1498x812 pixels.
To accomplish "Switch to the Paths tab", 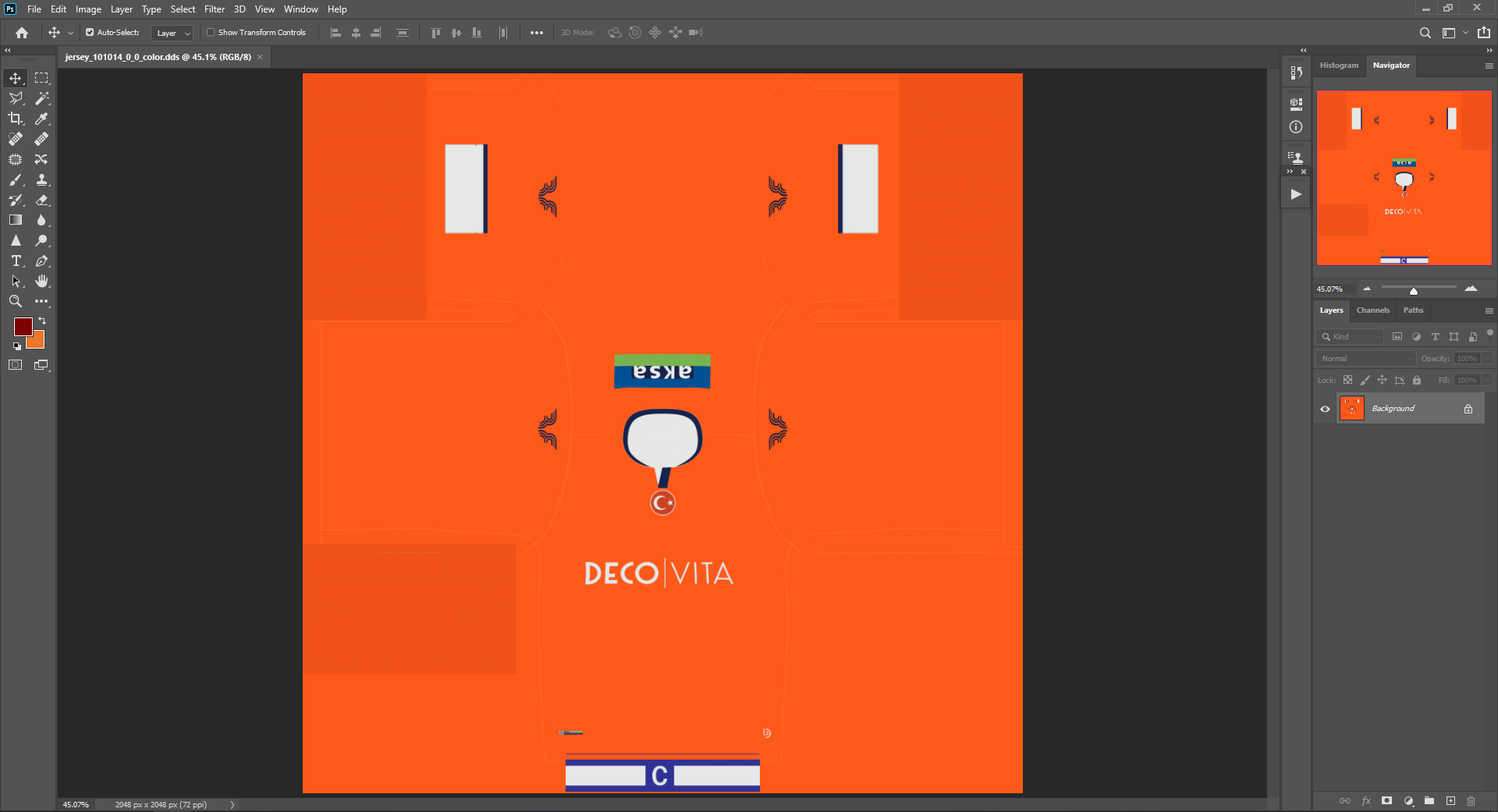I will 1413,310.
